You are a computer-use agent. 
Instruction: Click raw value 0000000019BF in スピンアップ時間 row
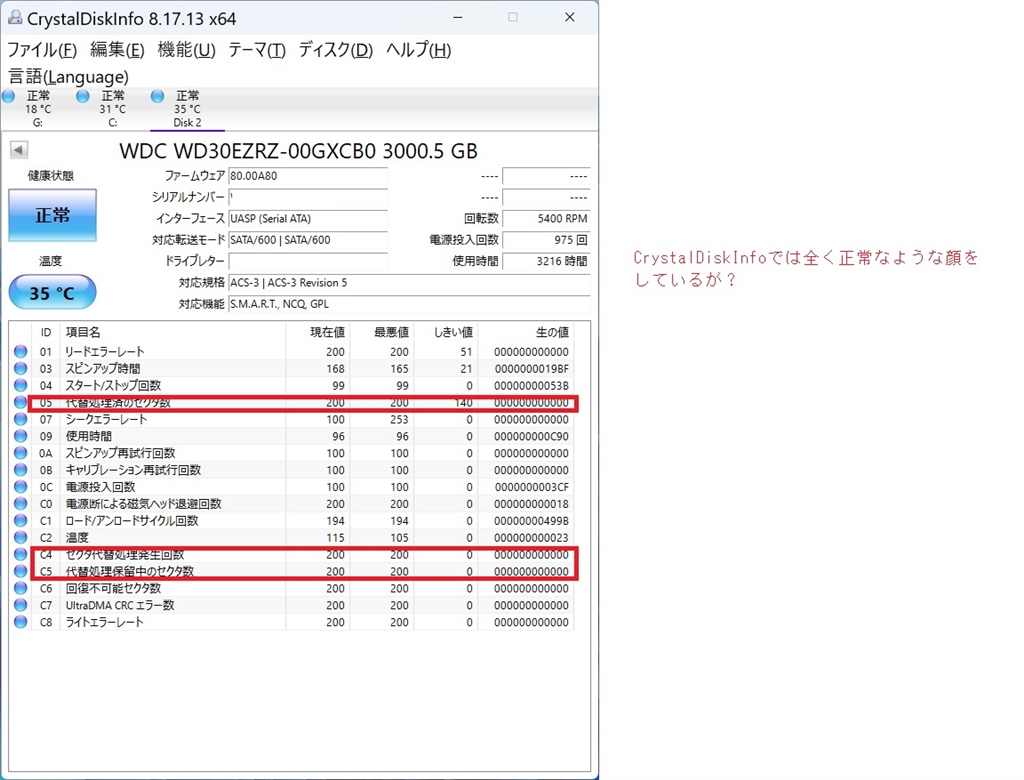coord(531,368)
